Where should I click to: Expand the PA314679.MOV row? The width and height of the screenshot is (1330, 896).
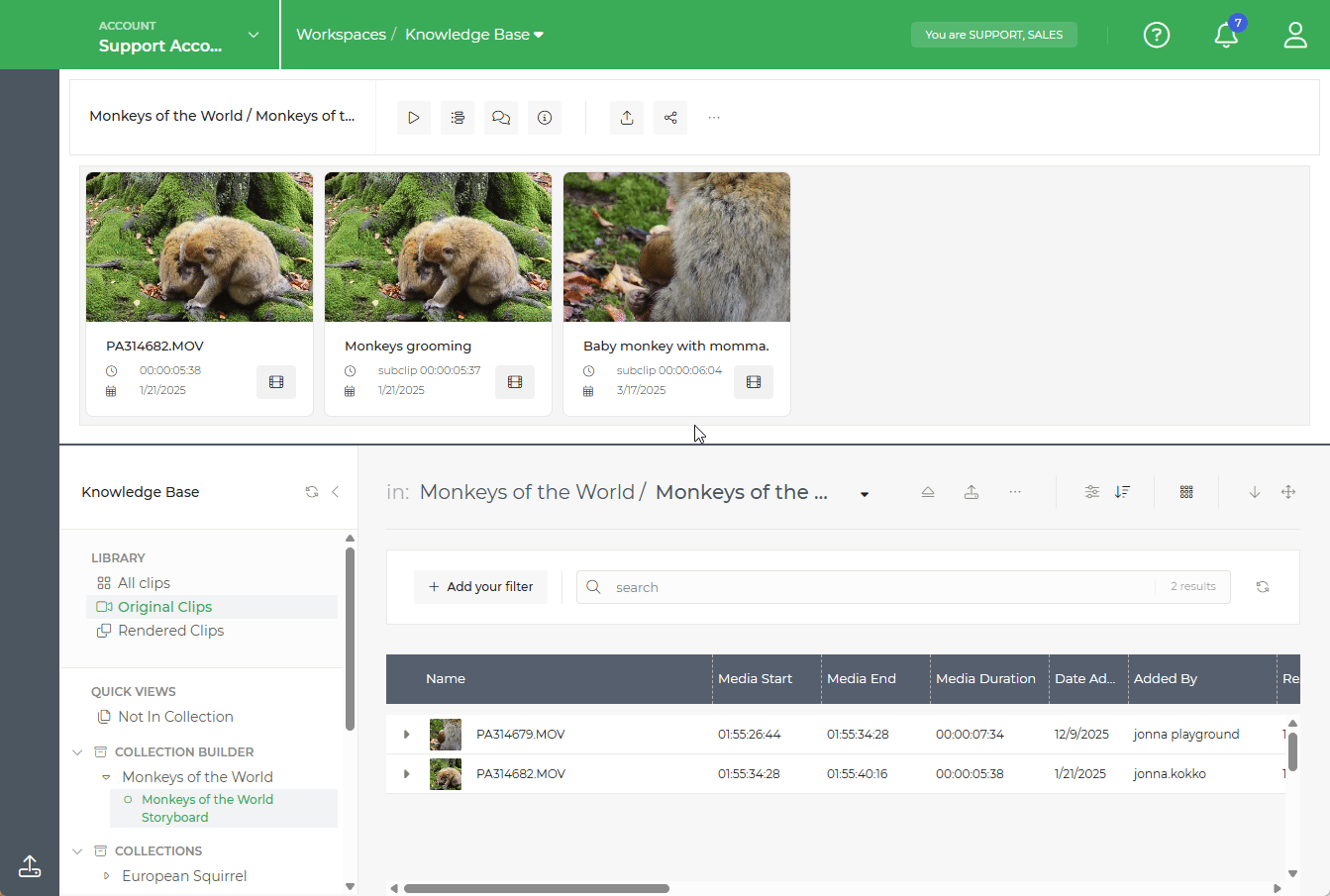[406, 735]
